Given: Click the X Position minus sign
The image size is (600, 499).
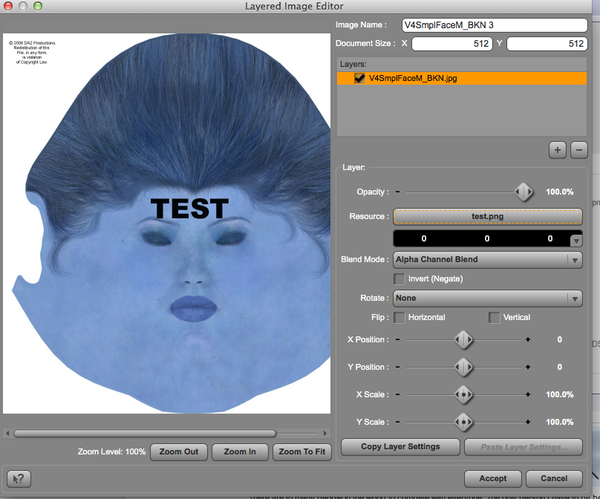Looking at the screenshot, I should [x=398, y=339].
